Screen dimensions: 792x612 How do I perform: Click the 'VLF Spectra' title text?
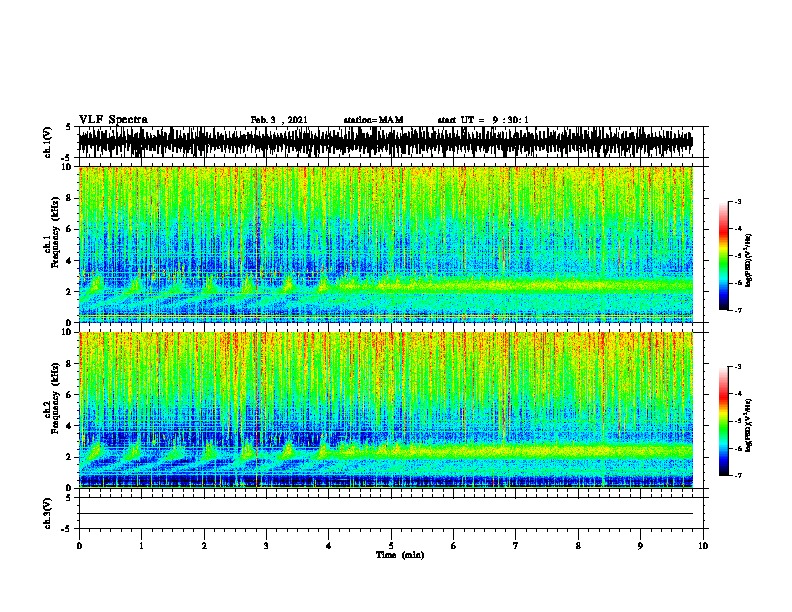click(113, 120)
